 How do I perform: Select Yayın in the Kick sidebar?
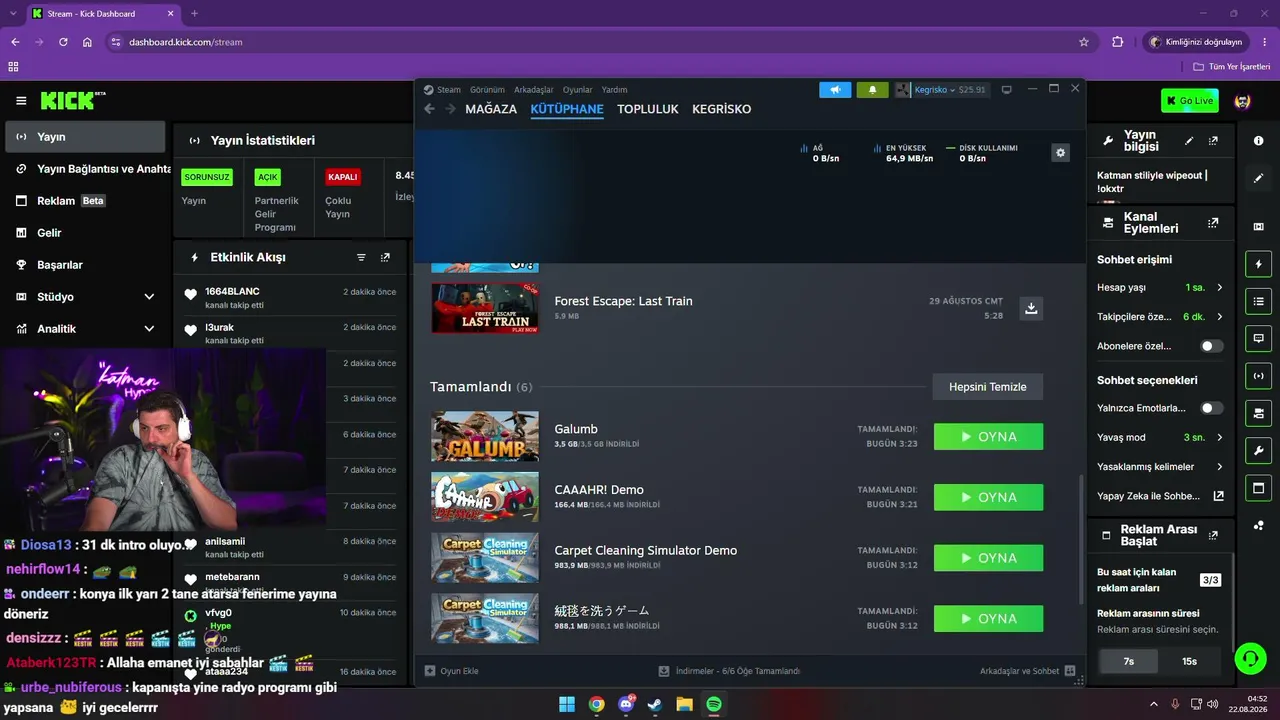click(x=85, y=137)
